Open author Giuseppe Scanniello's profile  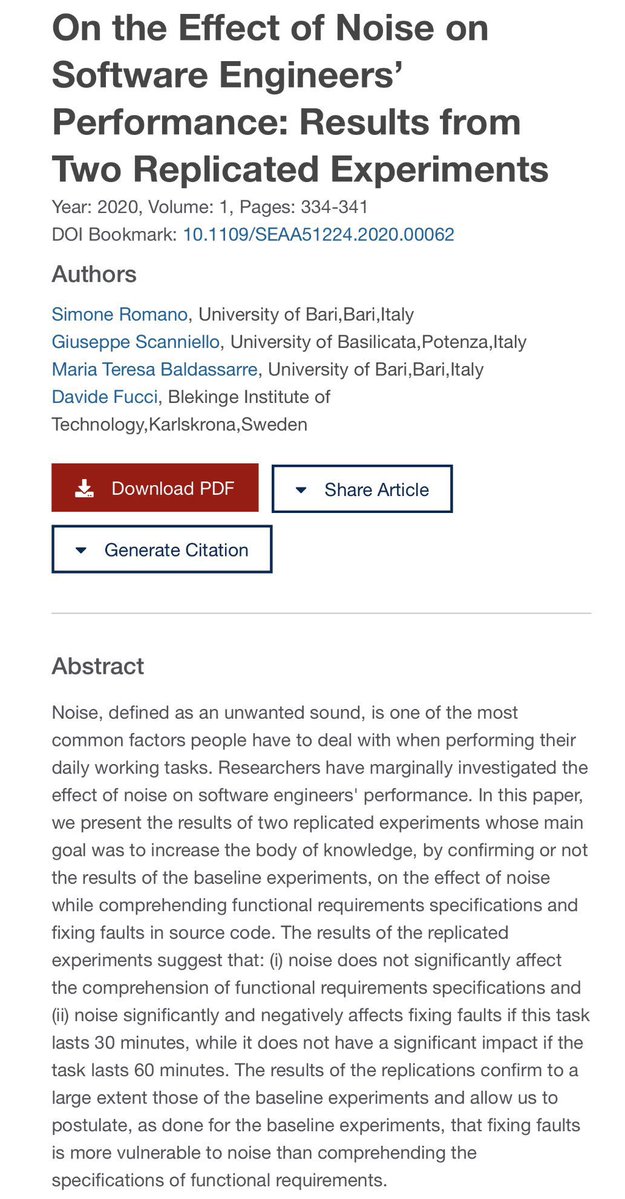coord(136,342)
